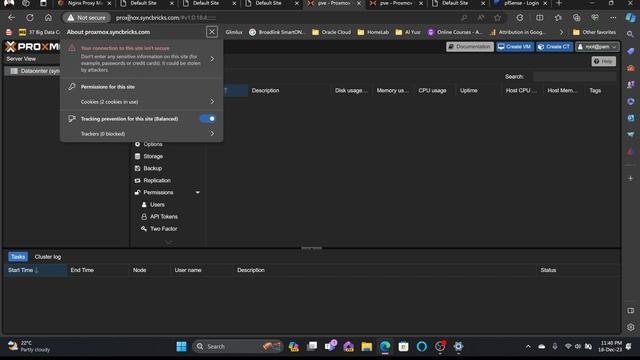This screenshot has height=360, width=640.
Task: Open the Collections icon
Action: 576,18
